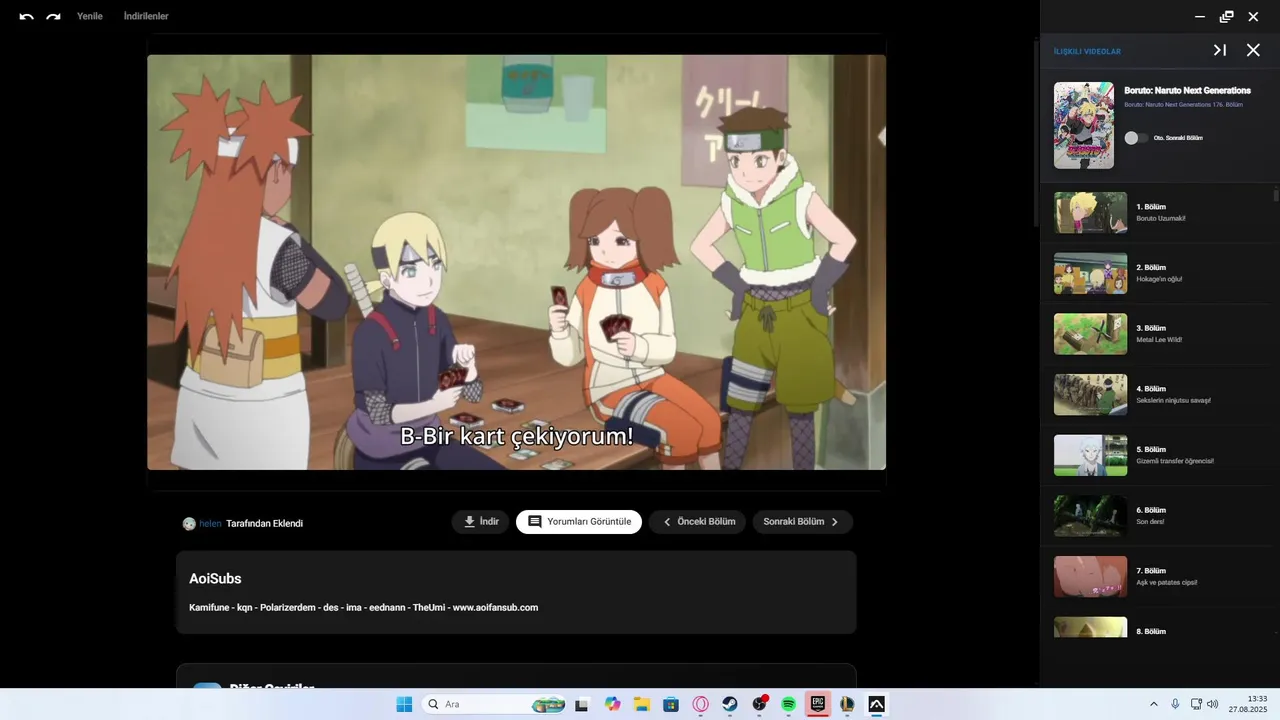Image resolution: width=1280 pixels, height=720 pixels.
Task: Open the Boruto series poster thumbnail
Action: [1084, 125]
